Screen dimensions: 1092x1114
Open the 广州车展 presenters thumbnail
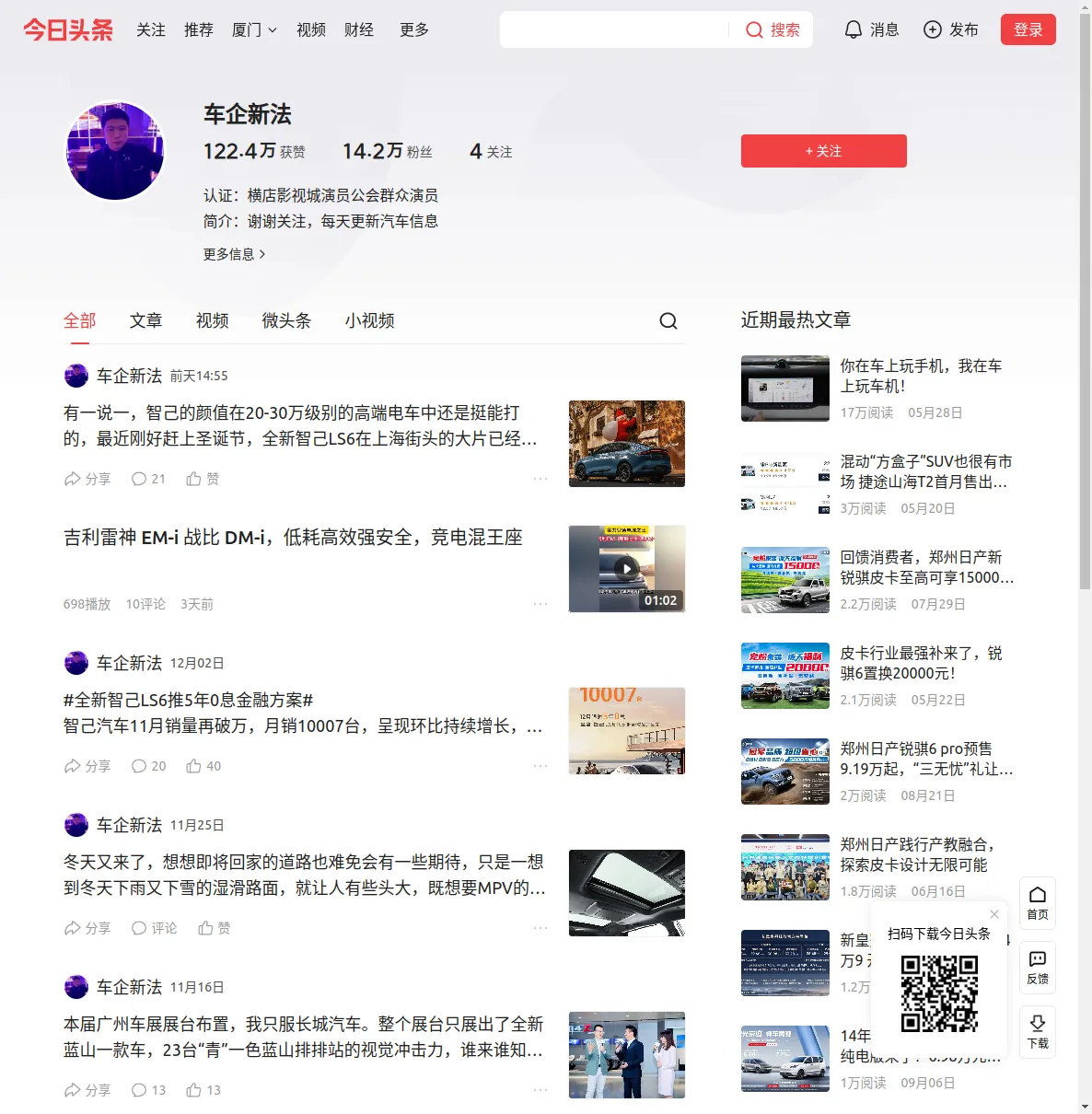[x=627, y=1055]
